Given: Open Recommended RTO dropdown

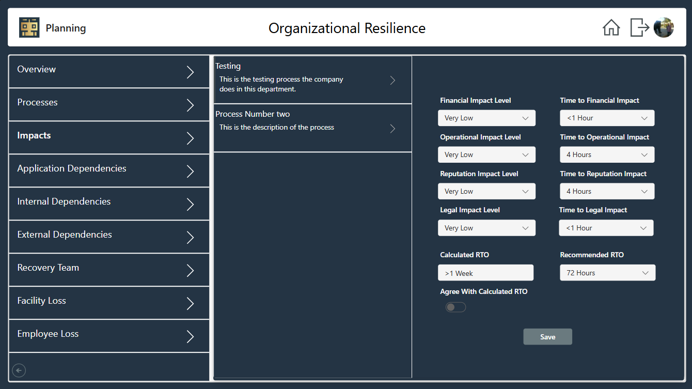Looking at the screenshot, I should pyautogui.click(x=607, y=273).
